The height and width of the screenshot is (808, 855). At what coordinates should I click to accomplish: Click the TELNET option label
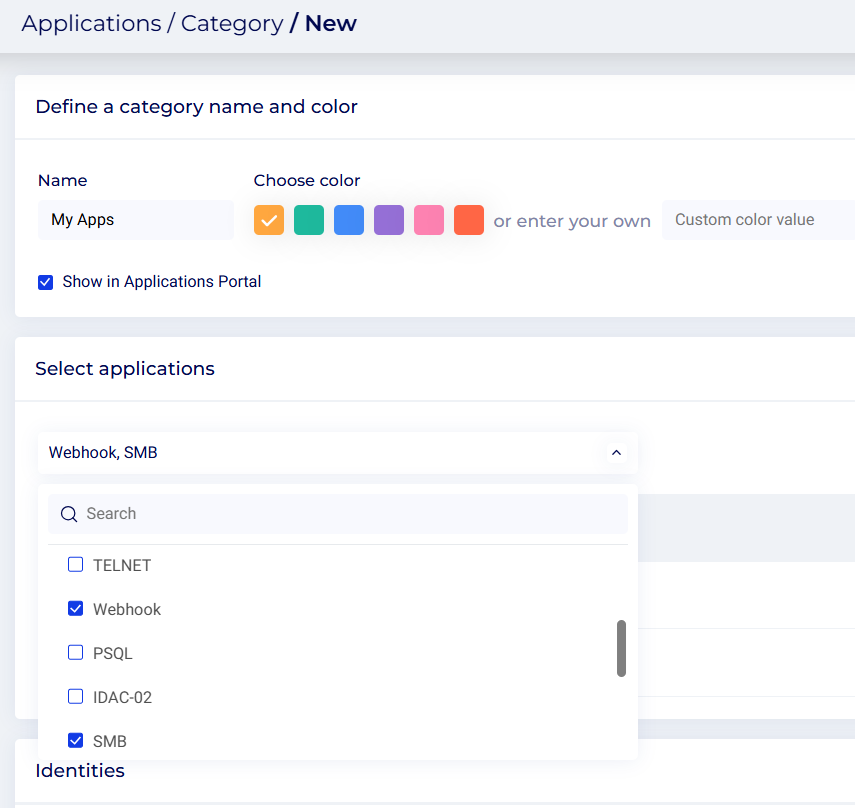coord(122,565)
